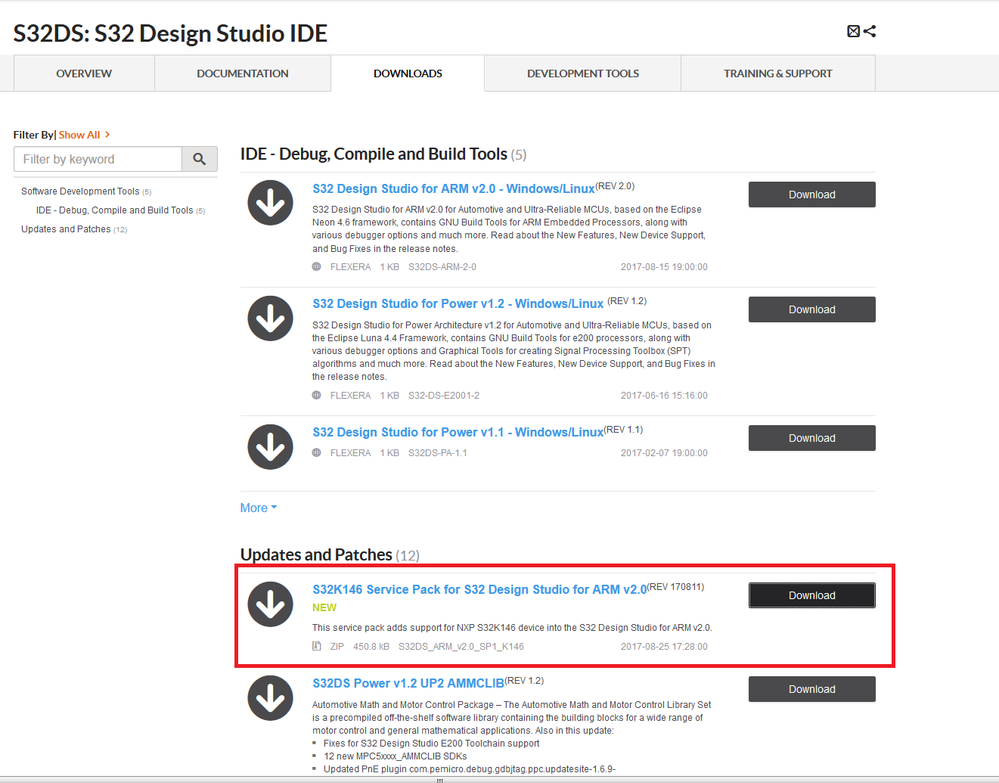
Task: Open the Overview tab
Action: (83, 73)
